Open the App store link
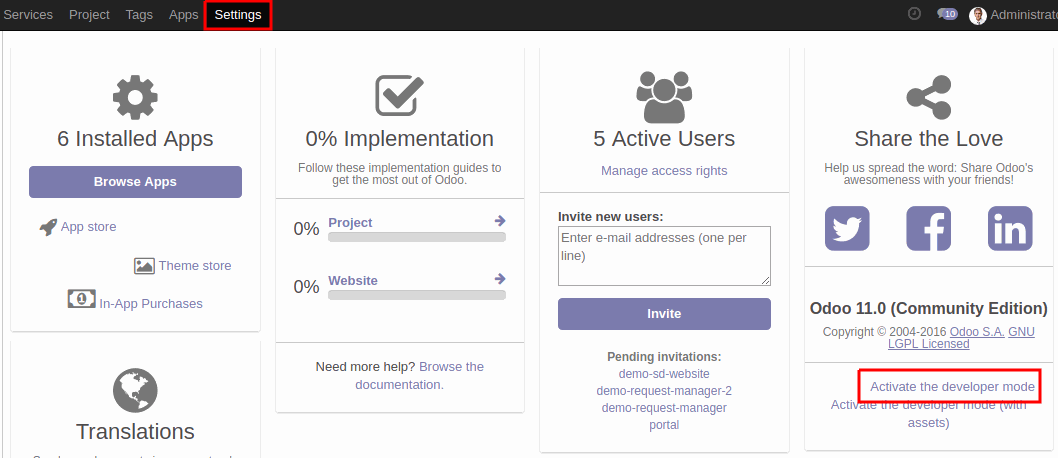Screen dimensions: 1058x458 point(88,227)
